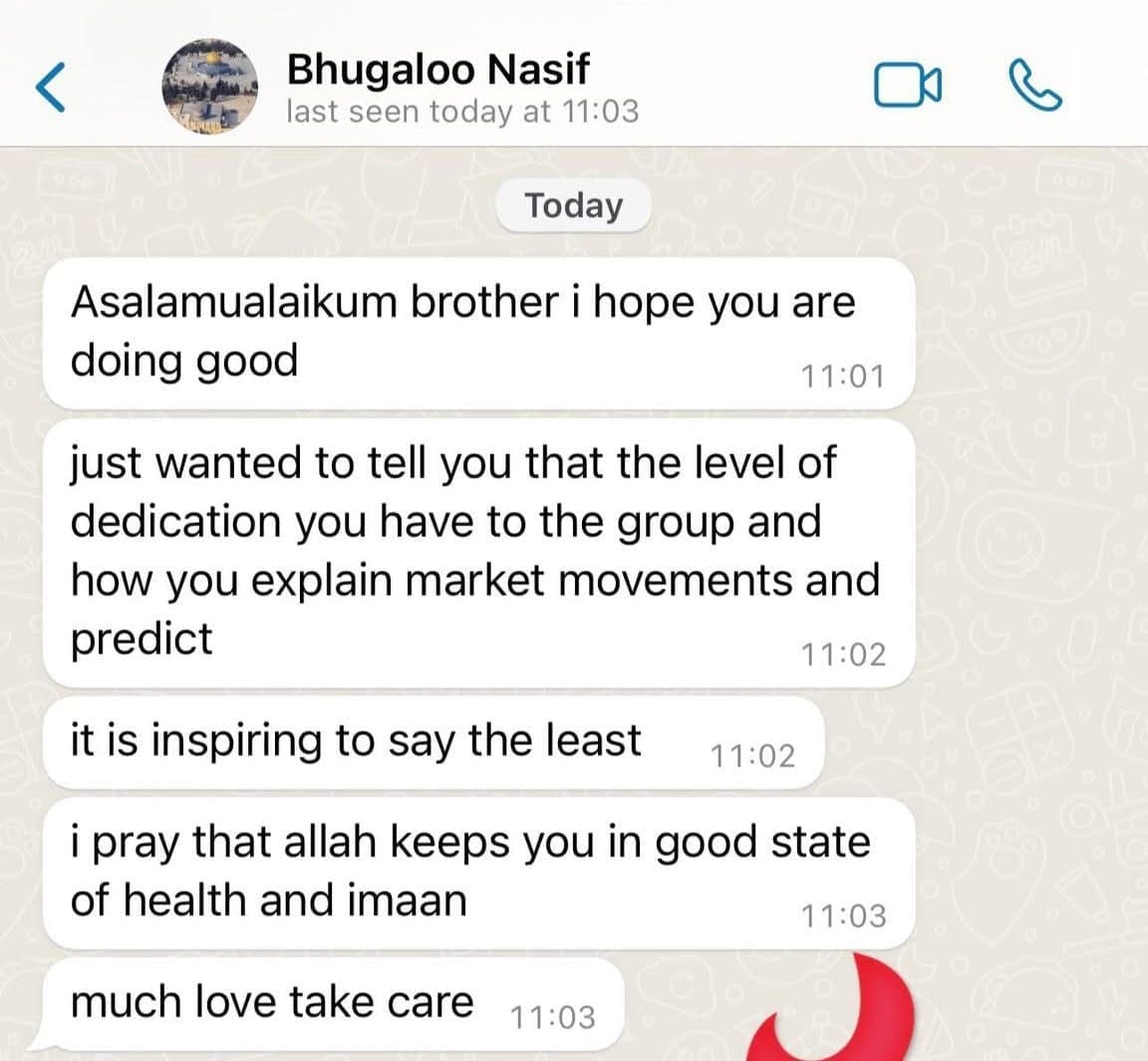The image size is (1148, 1061).
Task: Select the level of dedication message
Action: click(479, 553)
